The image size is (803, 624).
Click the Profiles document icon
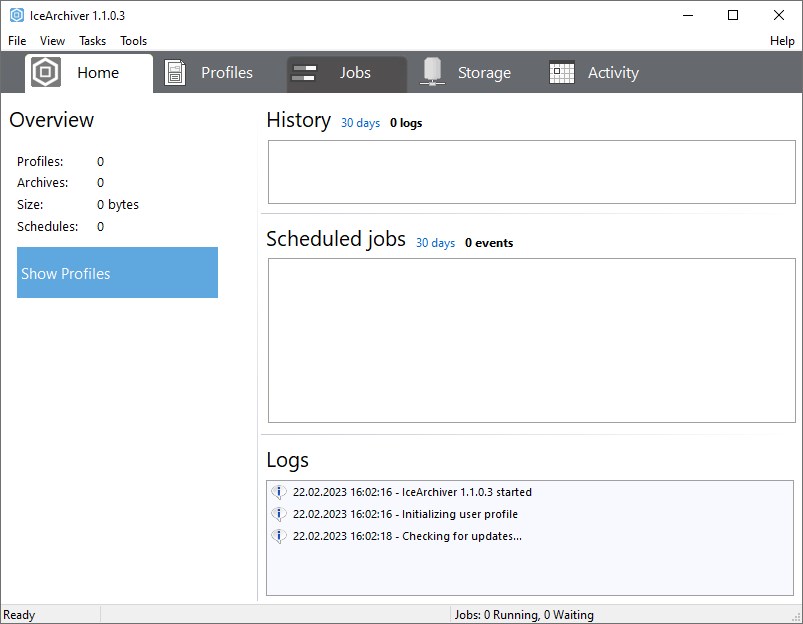(175, 72)
